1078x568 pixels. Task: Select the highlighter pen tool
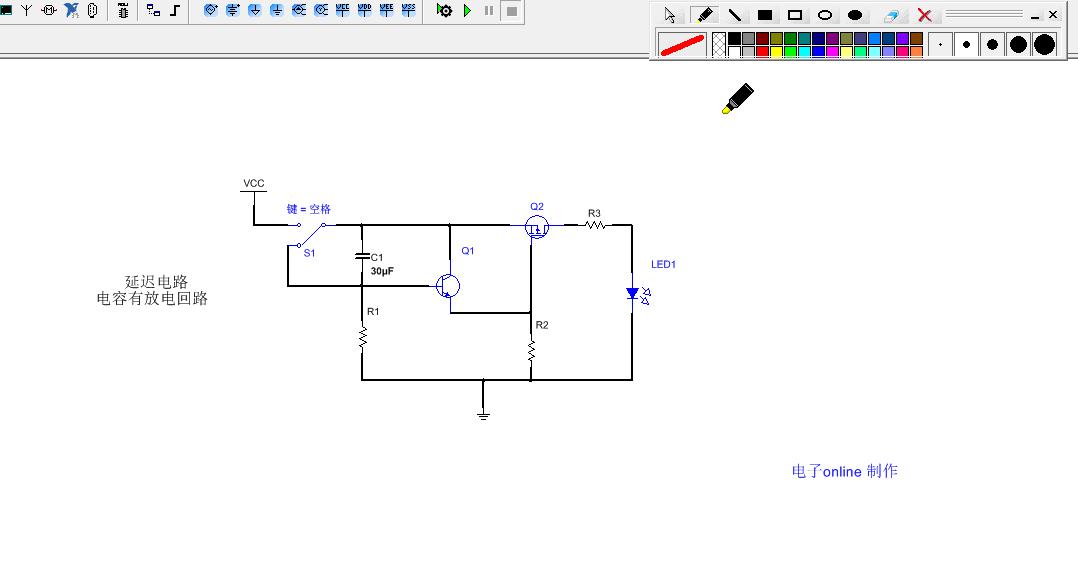click(705, 15)
